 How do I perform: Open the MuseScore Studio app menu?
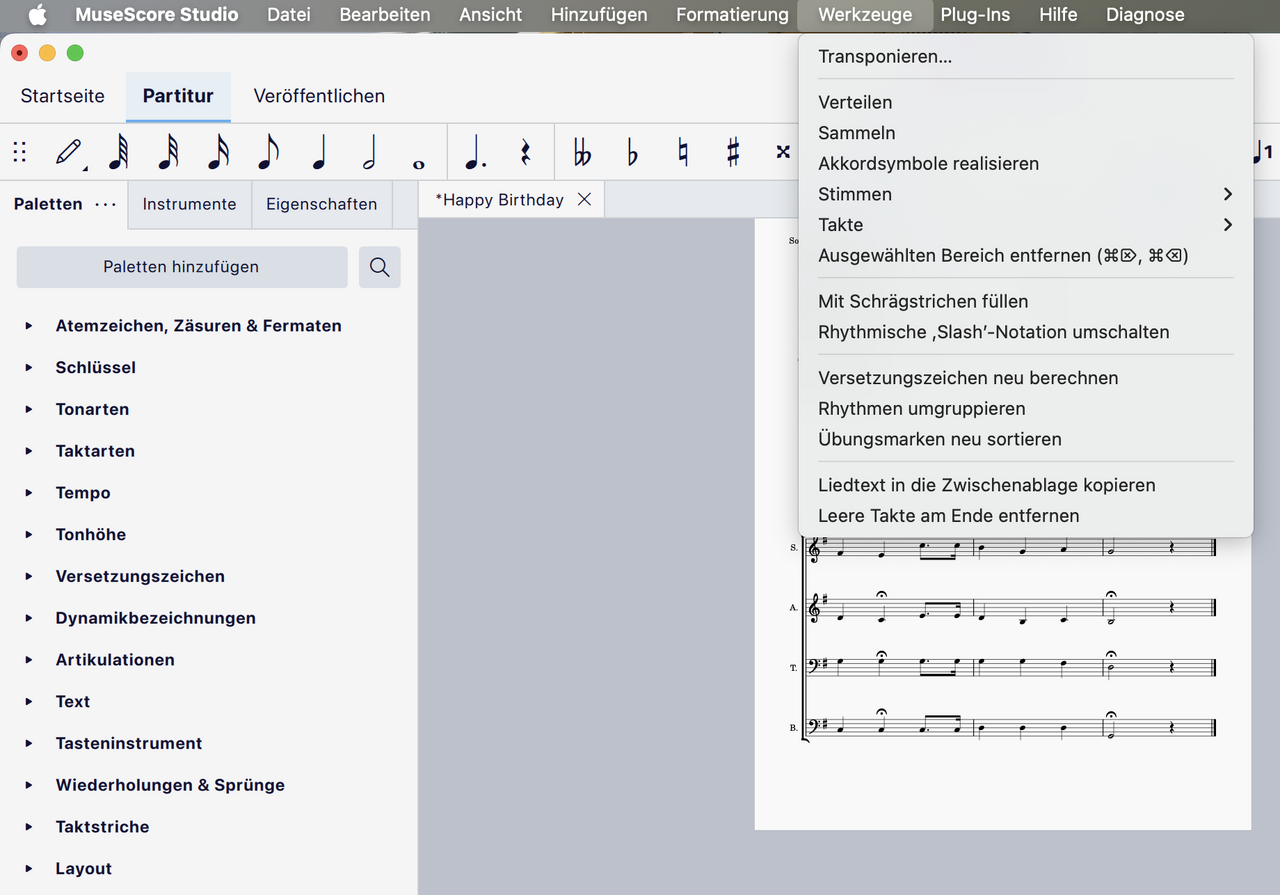tap(157, 15)
